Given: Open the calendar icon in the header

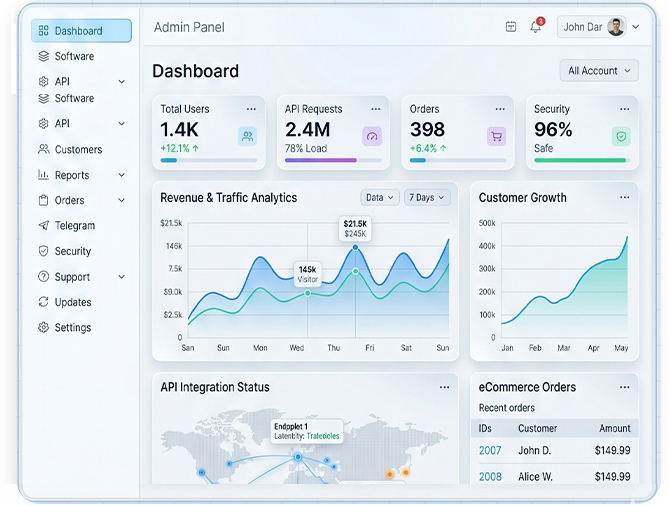Looking at the screenshot, I should pyautogui.click(x=511, y=27).
